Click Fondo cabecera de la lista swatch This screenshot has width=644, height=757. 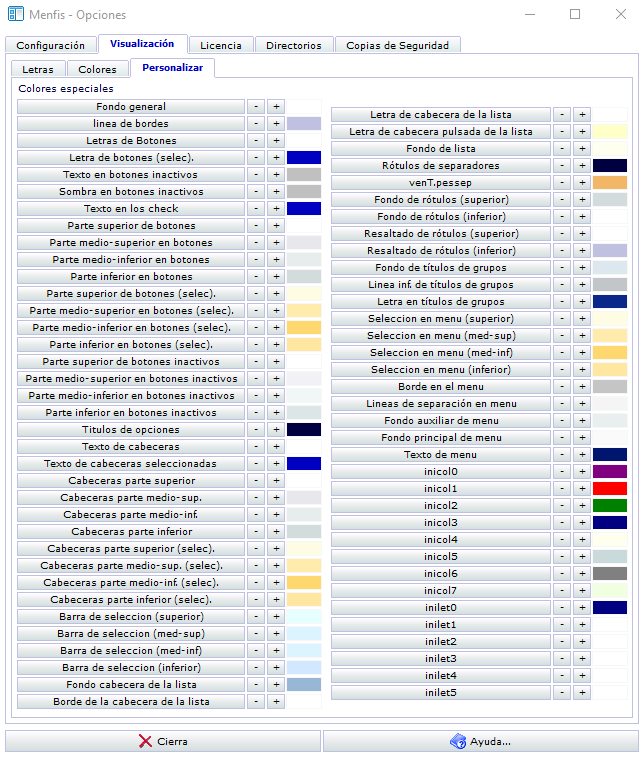pyautogui.click(x=304, y=685)
